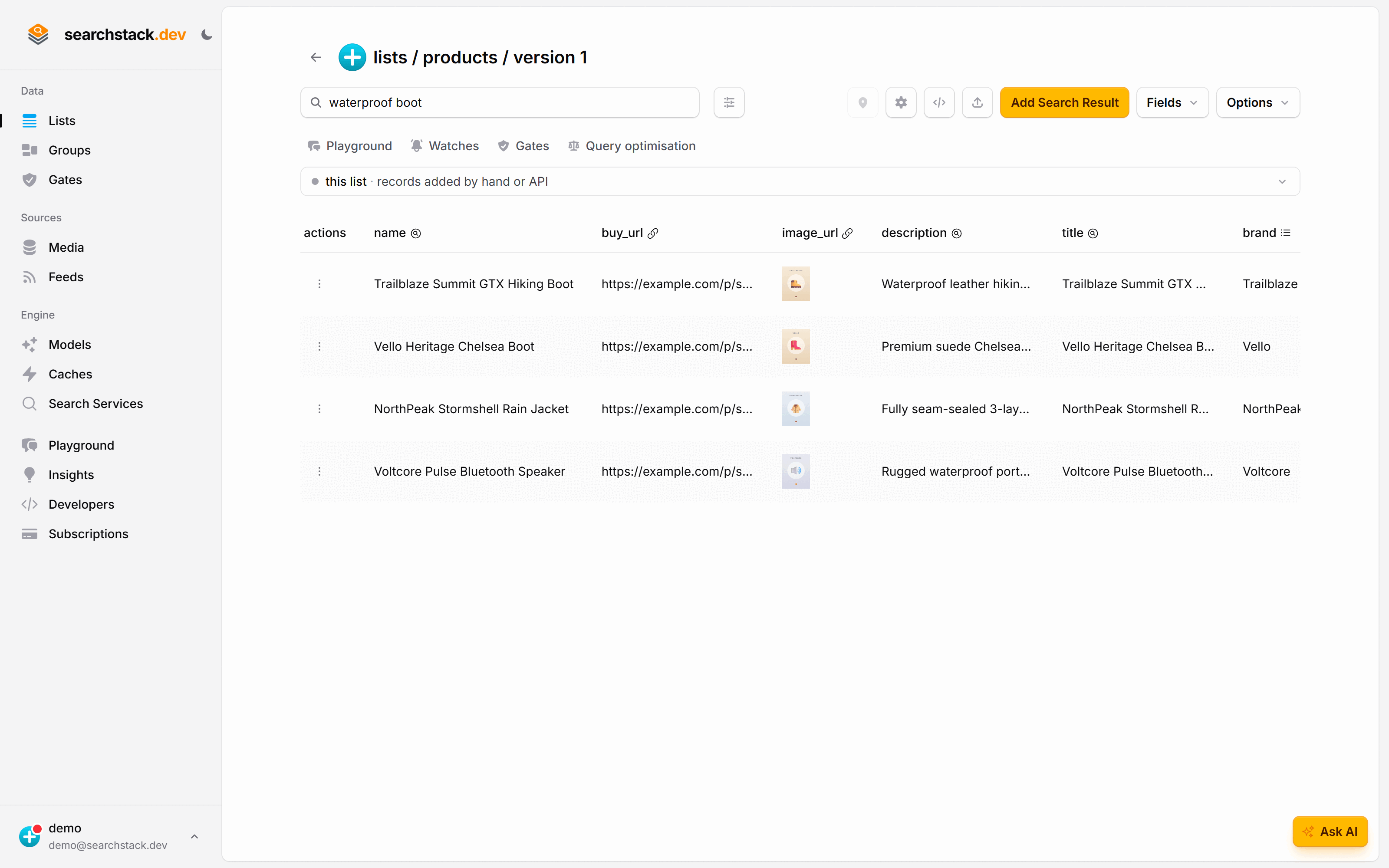Expand the Fields dropdown
Image resolution: width=1389 pixels, height=868 pixels.
pos(1172,103)
